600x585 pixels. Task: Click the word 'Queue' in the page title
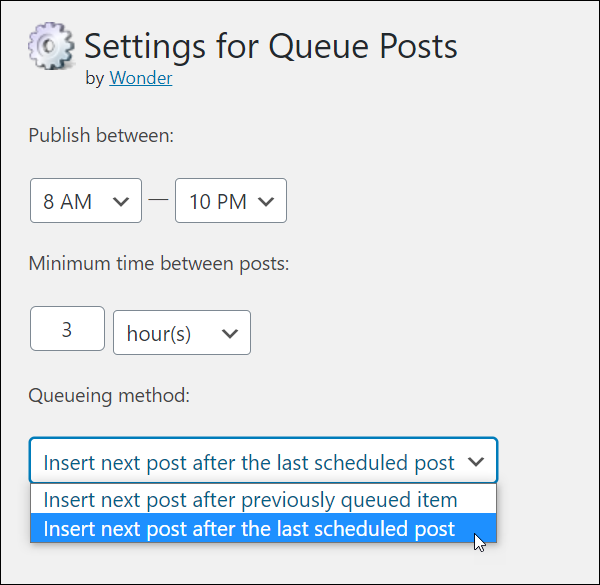point(318,47)
